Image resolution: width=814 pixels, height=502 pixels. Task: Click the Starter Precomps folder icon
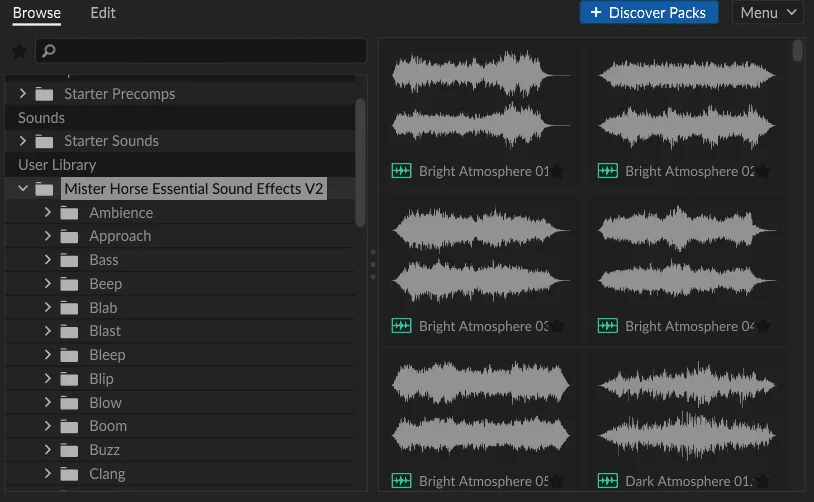(x=44, y=94)
